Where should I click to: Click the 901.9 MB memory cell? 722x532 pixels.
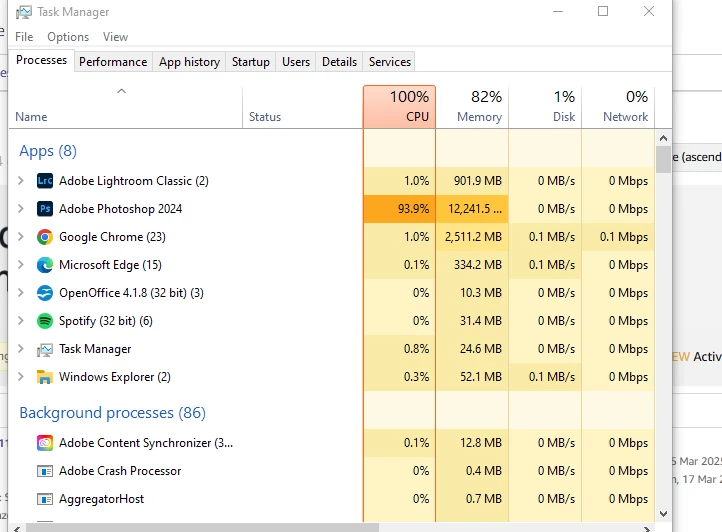pos(472,181)
